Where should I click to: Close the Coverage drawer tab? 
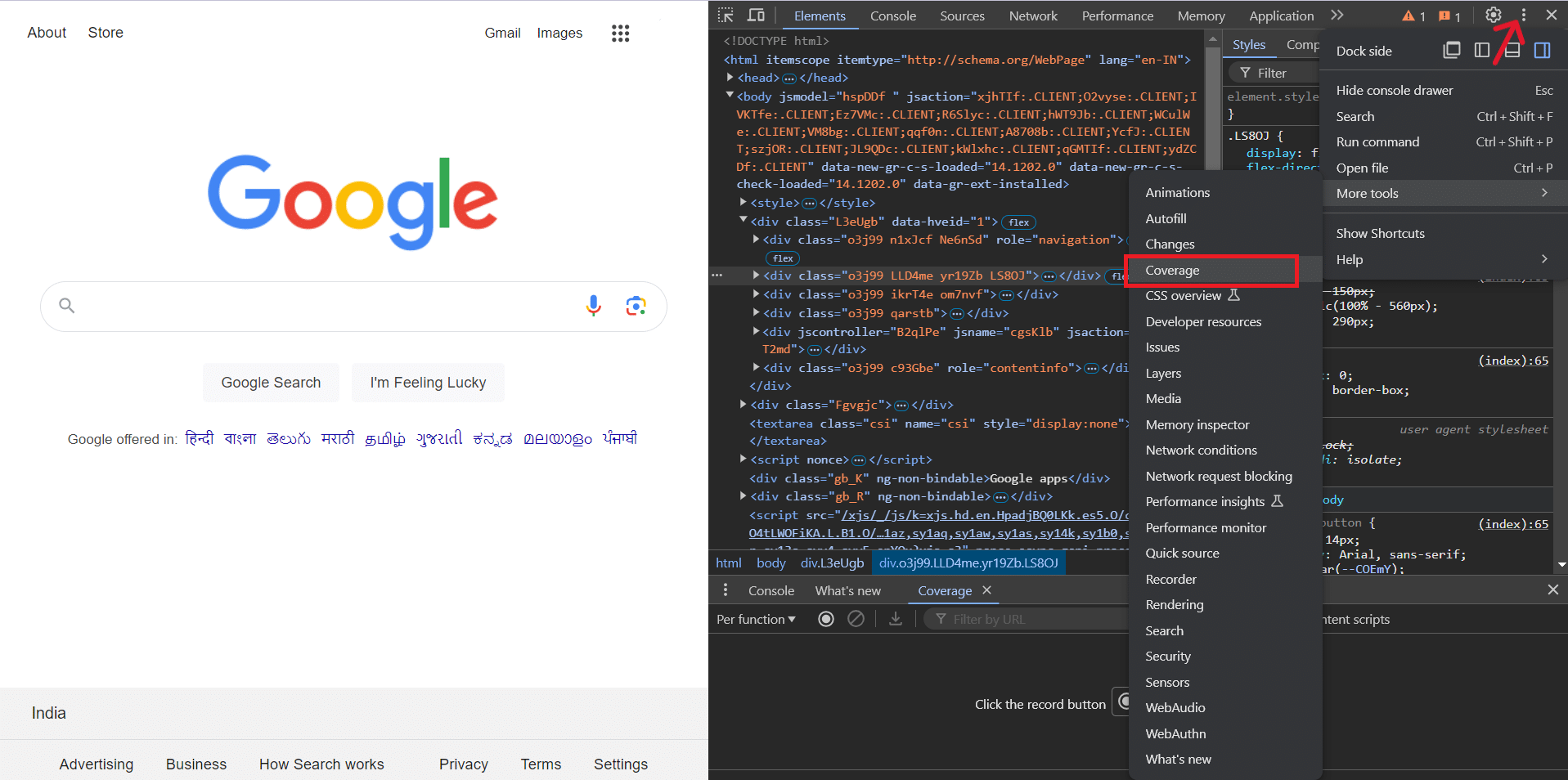(986, 590)
